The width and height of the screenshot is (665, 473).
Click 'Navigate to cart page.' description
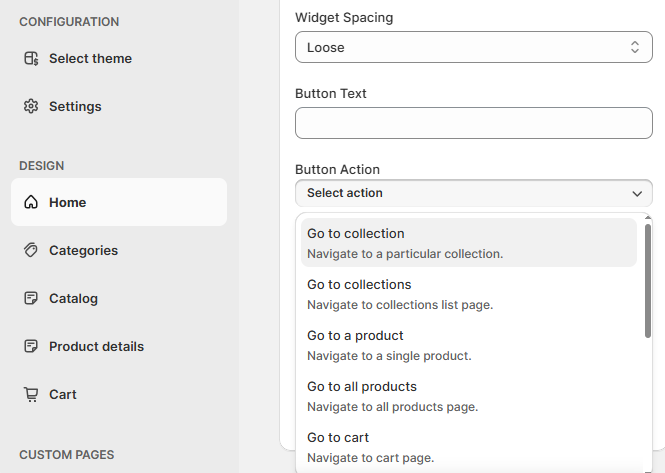371,458
